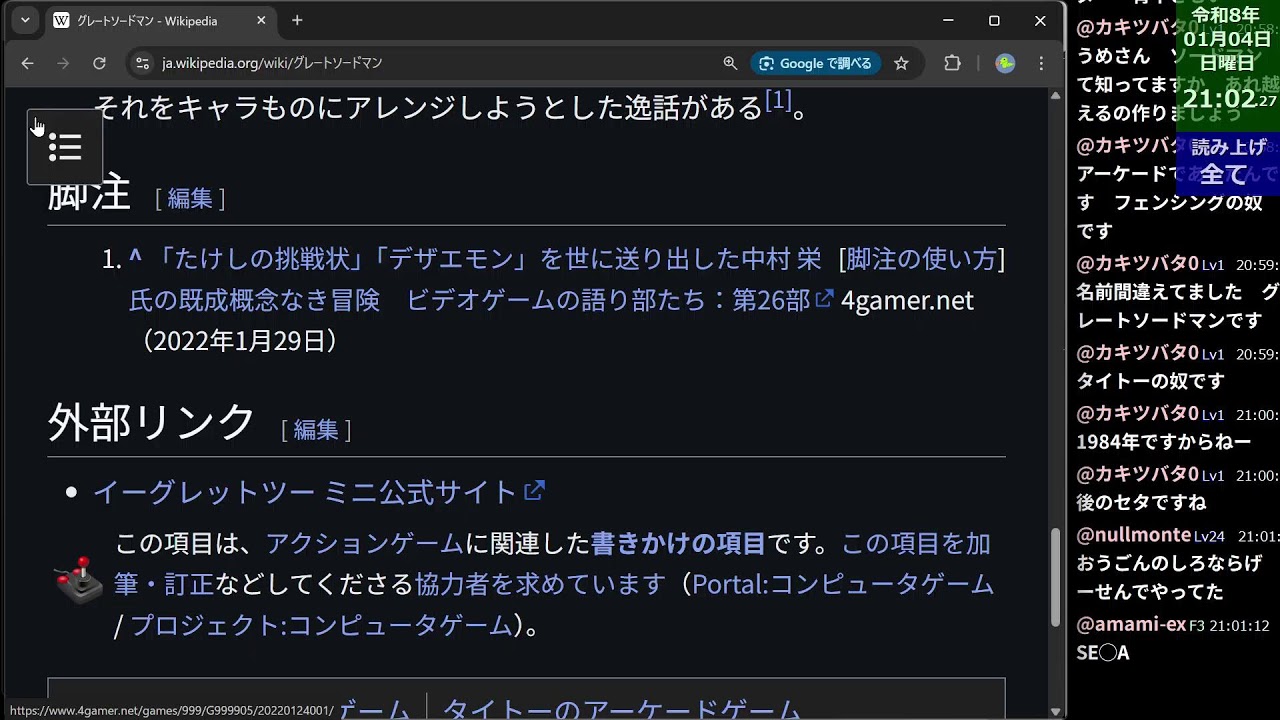Edit the 外部リンク section
This screenshot has width=1280, height=720.
coord(316,429)
